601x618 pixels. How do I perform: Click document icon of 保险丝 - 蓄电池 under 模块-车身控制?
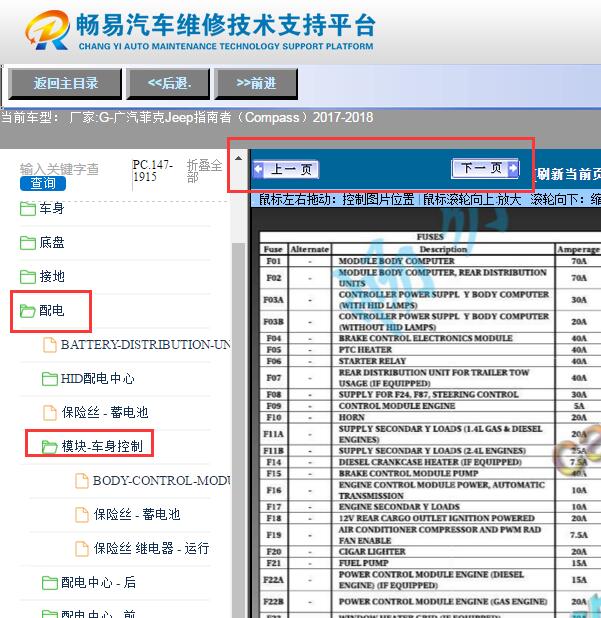82,515
